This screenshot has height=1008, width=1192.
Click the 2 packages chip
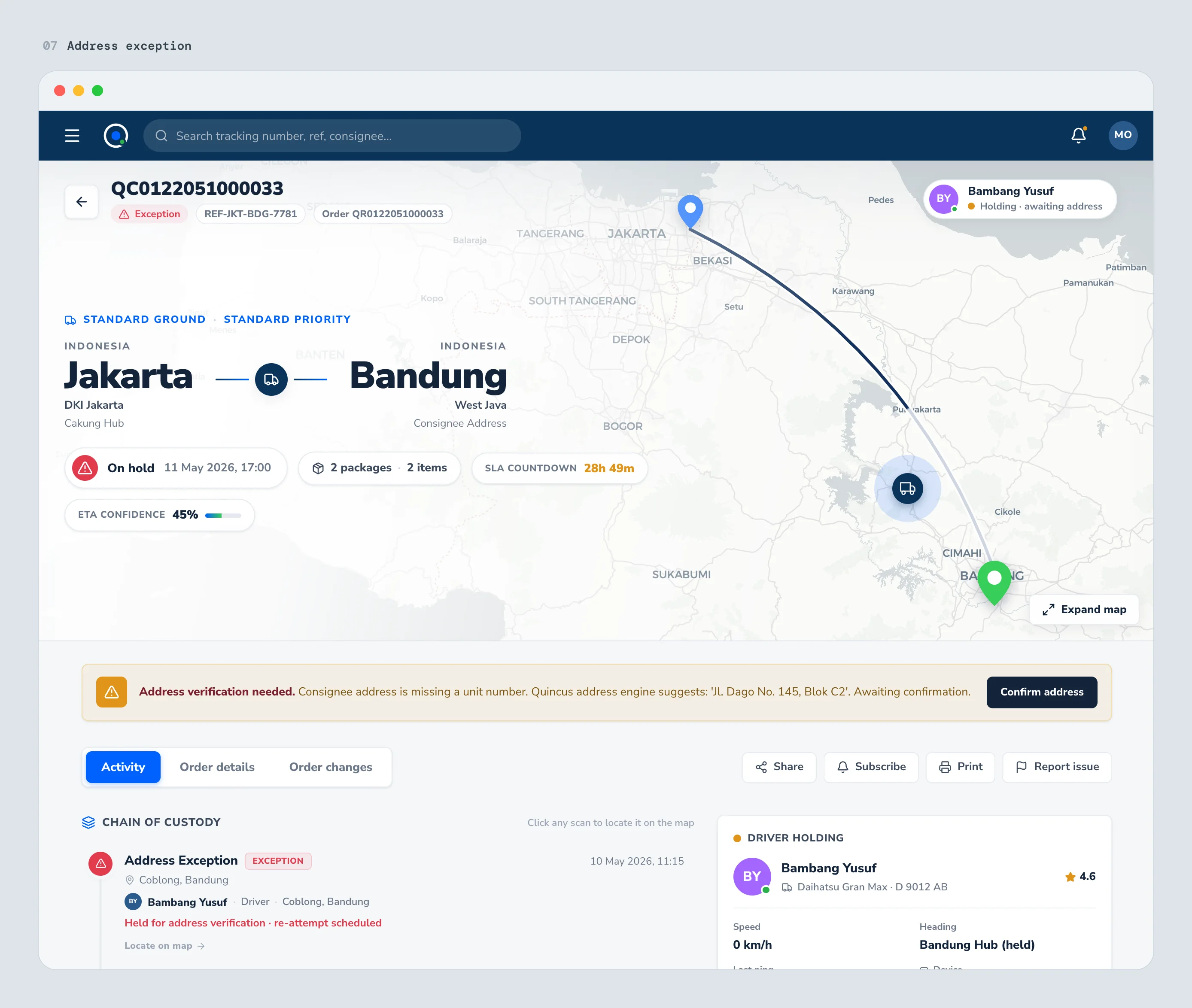click(x=380, y=468)
